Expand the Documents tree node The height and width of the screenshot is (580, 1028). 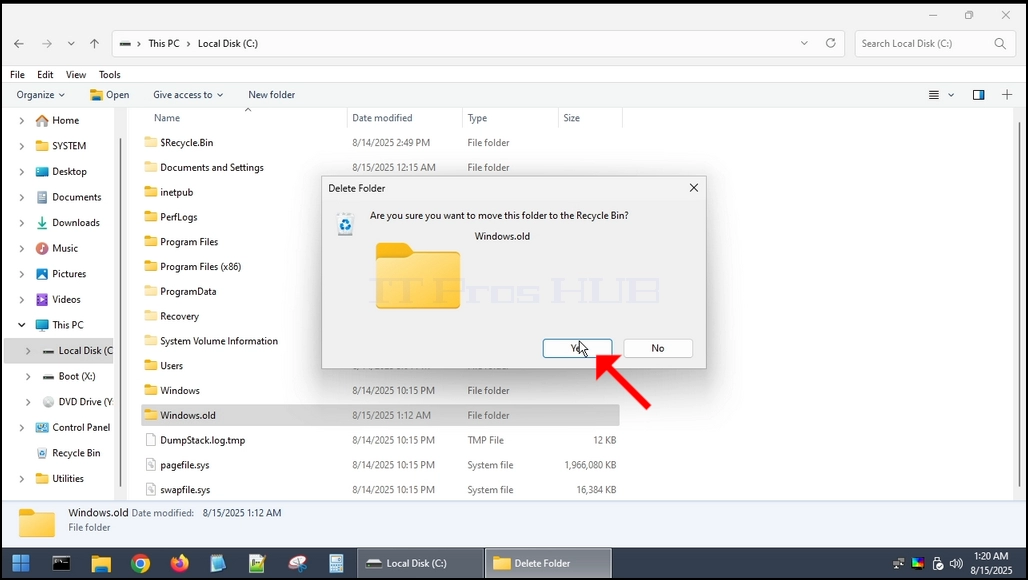point(22,197)
